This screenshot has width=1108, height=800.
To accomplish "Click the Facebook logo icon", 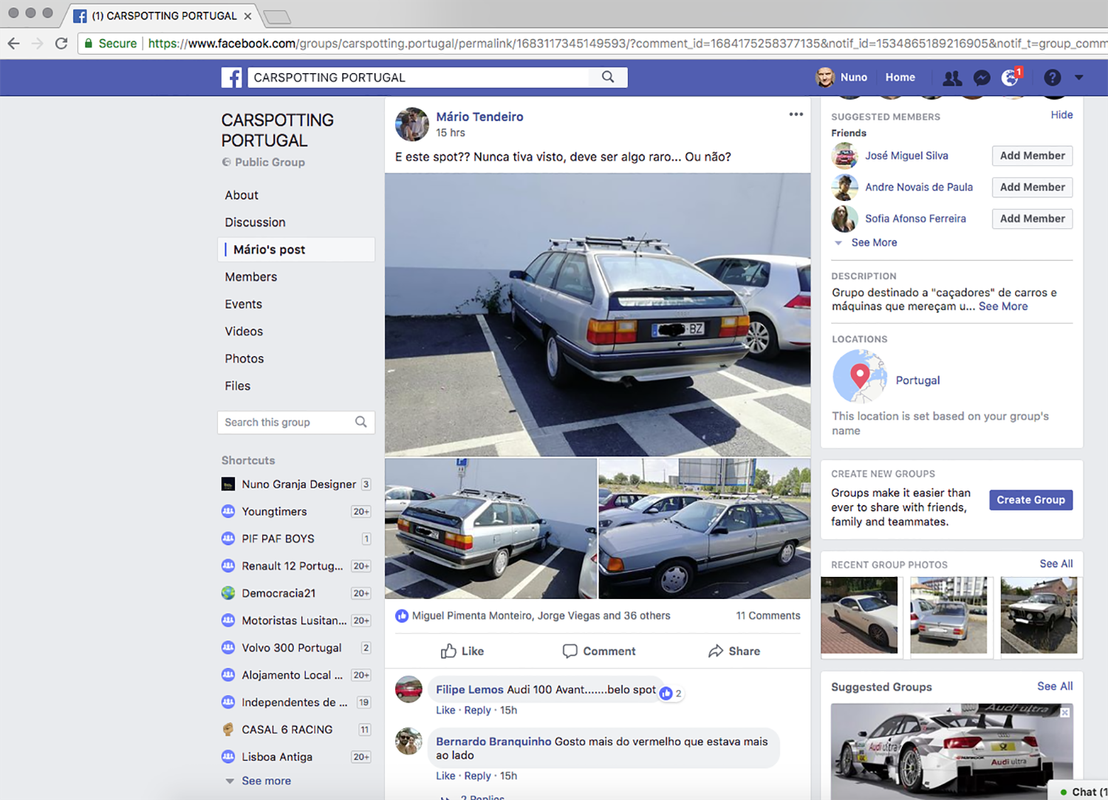I will click(231, 78).
